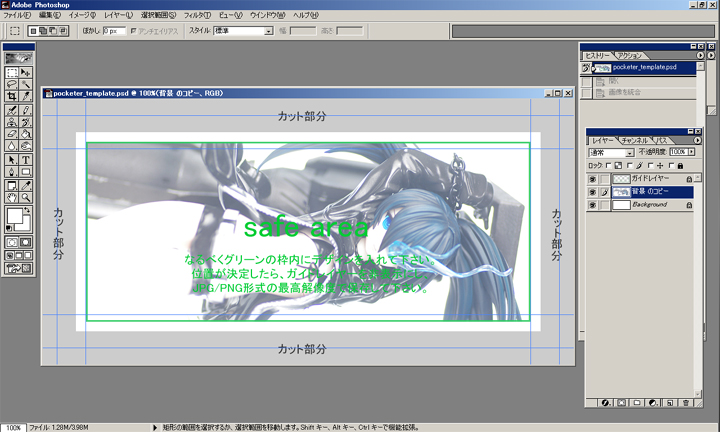Click the Jump to ImageReady button
720x432 pixels.
coord(18,269)
